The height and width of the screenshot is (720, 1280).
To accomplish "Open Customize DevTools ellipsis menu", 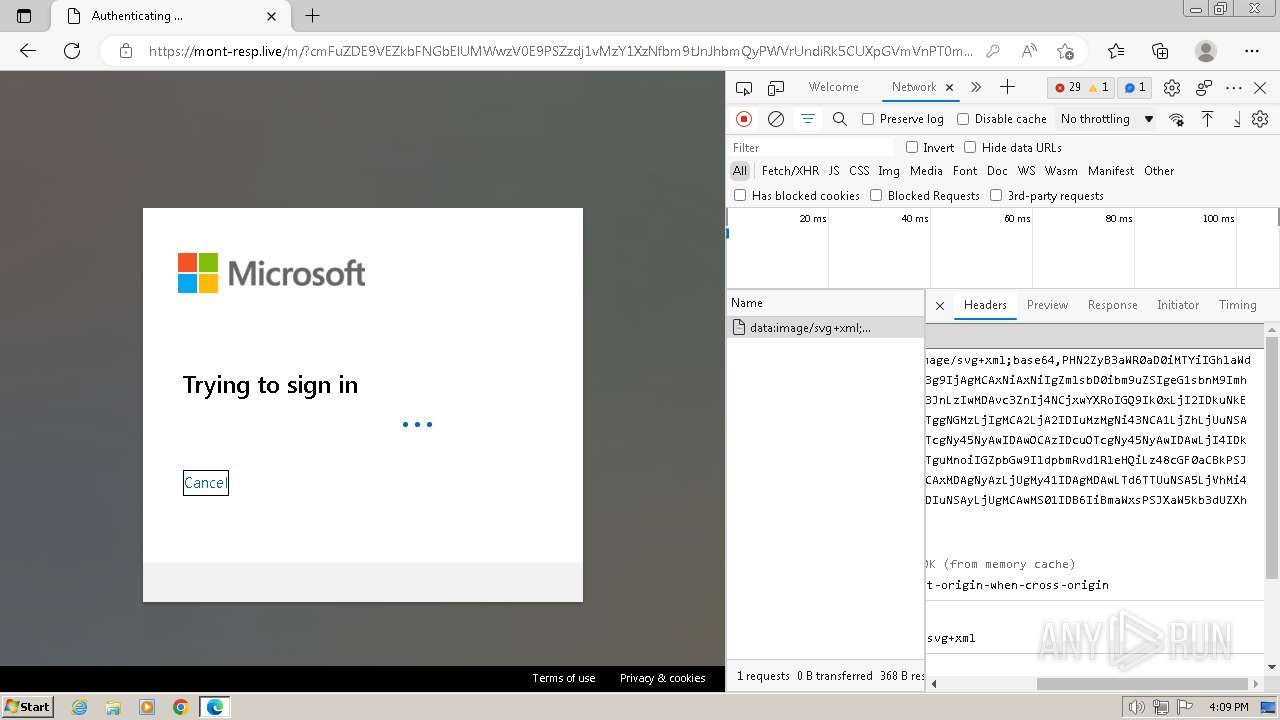I will (x=1234, y=88).
